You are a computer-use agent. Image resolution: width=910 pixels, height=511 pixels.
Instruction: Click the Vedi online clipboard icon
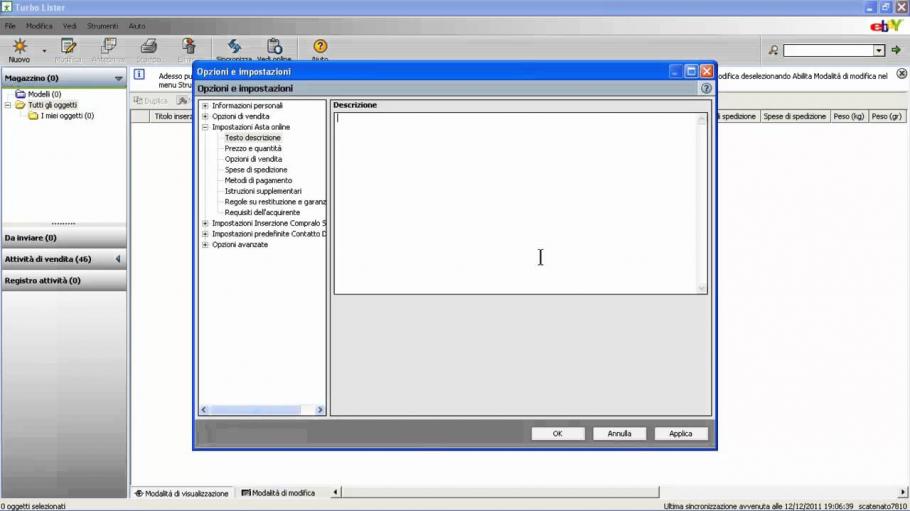(x=275, y=46)
